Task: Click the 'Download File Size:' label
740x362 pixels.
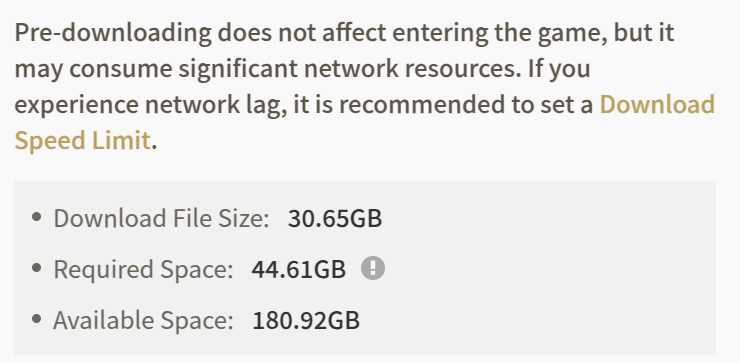Action: click(x=161, y=219)
